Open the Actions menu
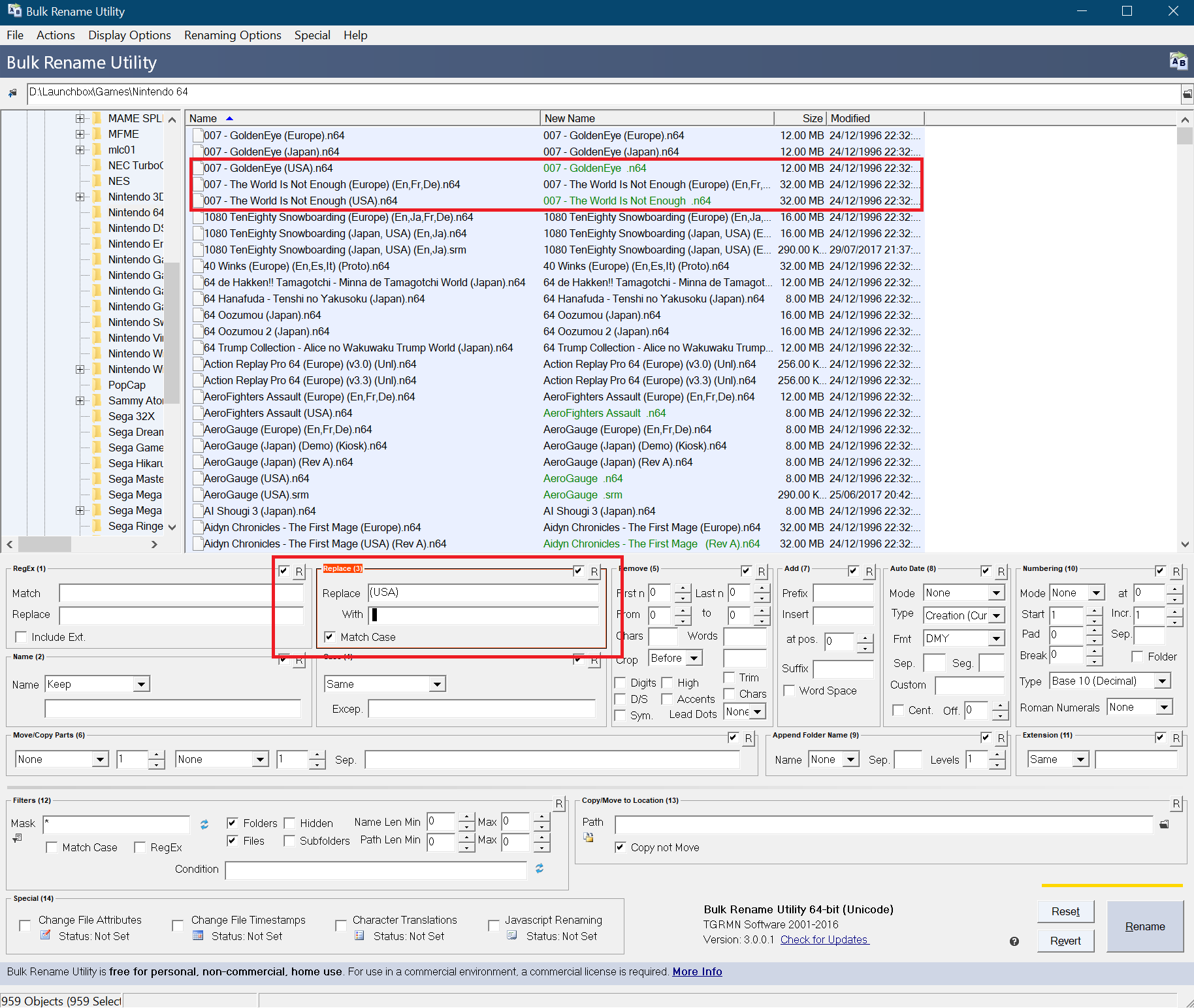The height and width of the screenshot is (1008, 1194). pyautogui.click(x=56, y=35)
